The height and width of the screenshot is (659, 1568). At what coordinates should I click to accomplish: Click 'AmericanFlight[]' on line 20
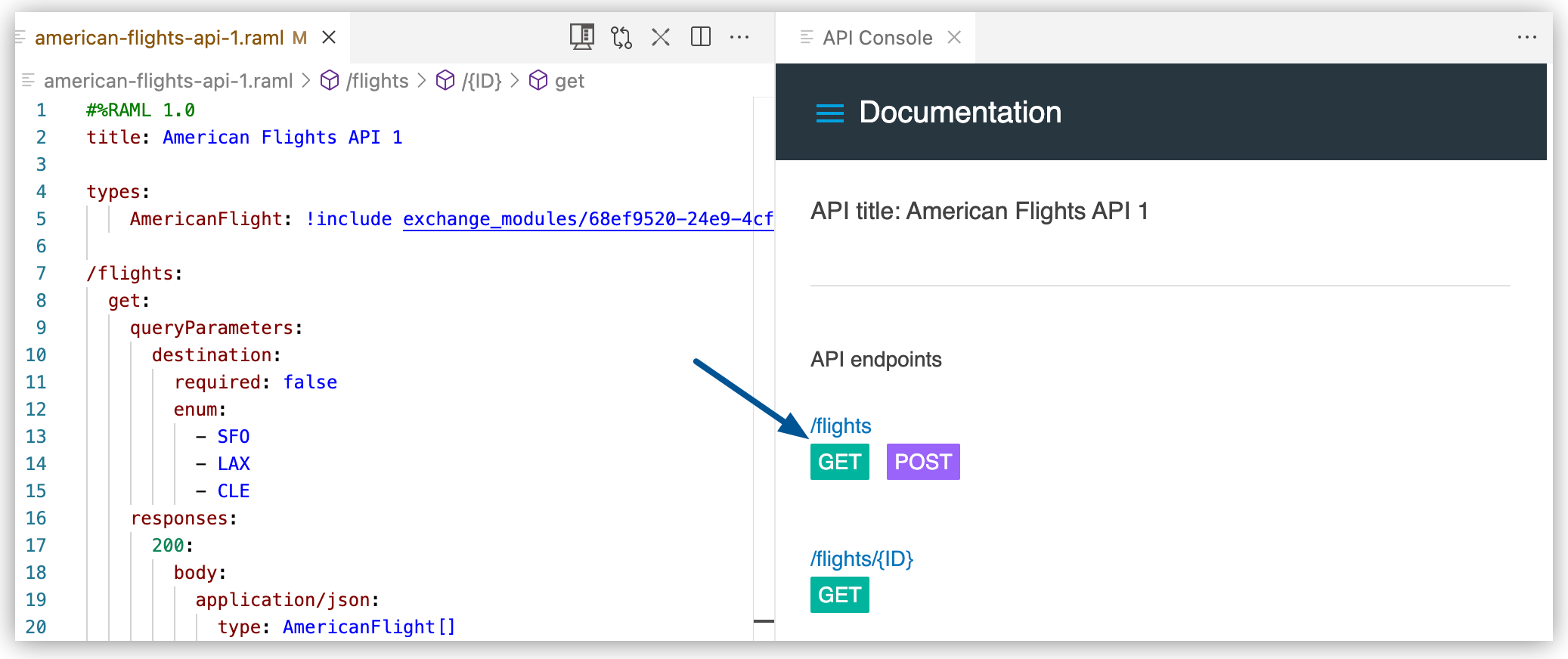pos(369,627)
